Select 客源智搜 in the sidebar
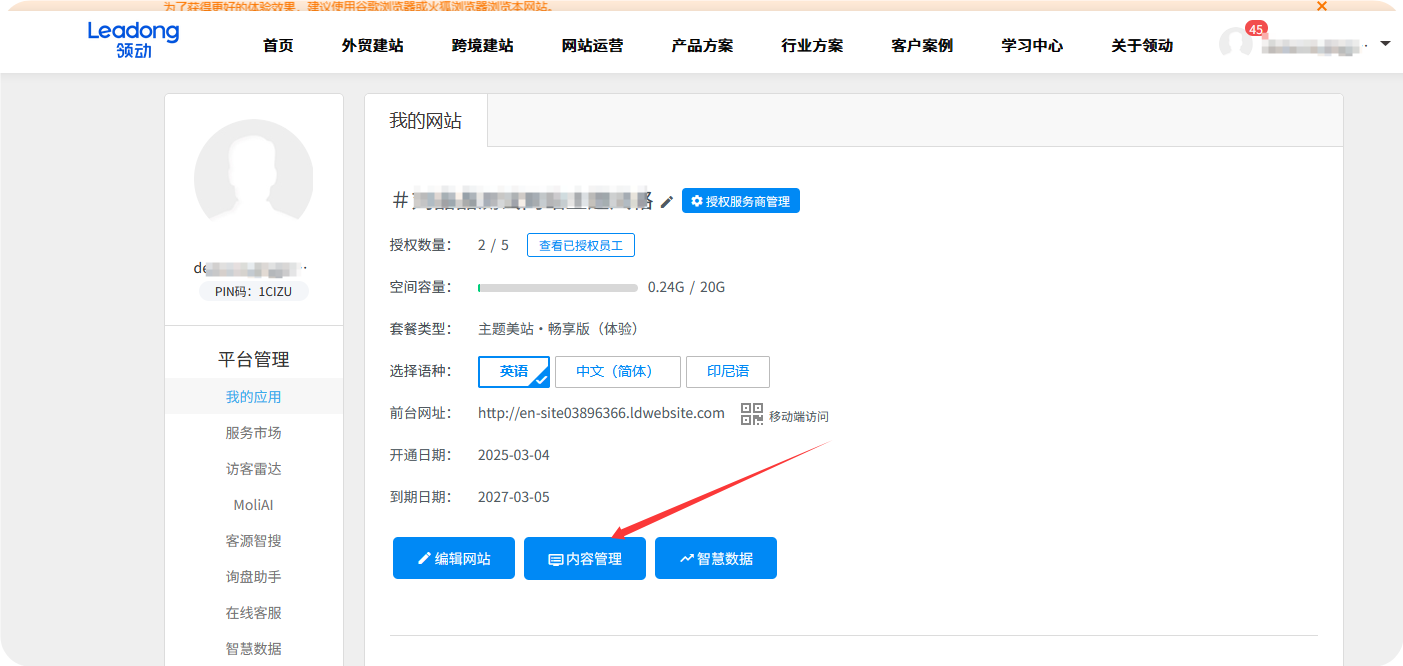 point(254,540)
